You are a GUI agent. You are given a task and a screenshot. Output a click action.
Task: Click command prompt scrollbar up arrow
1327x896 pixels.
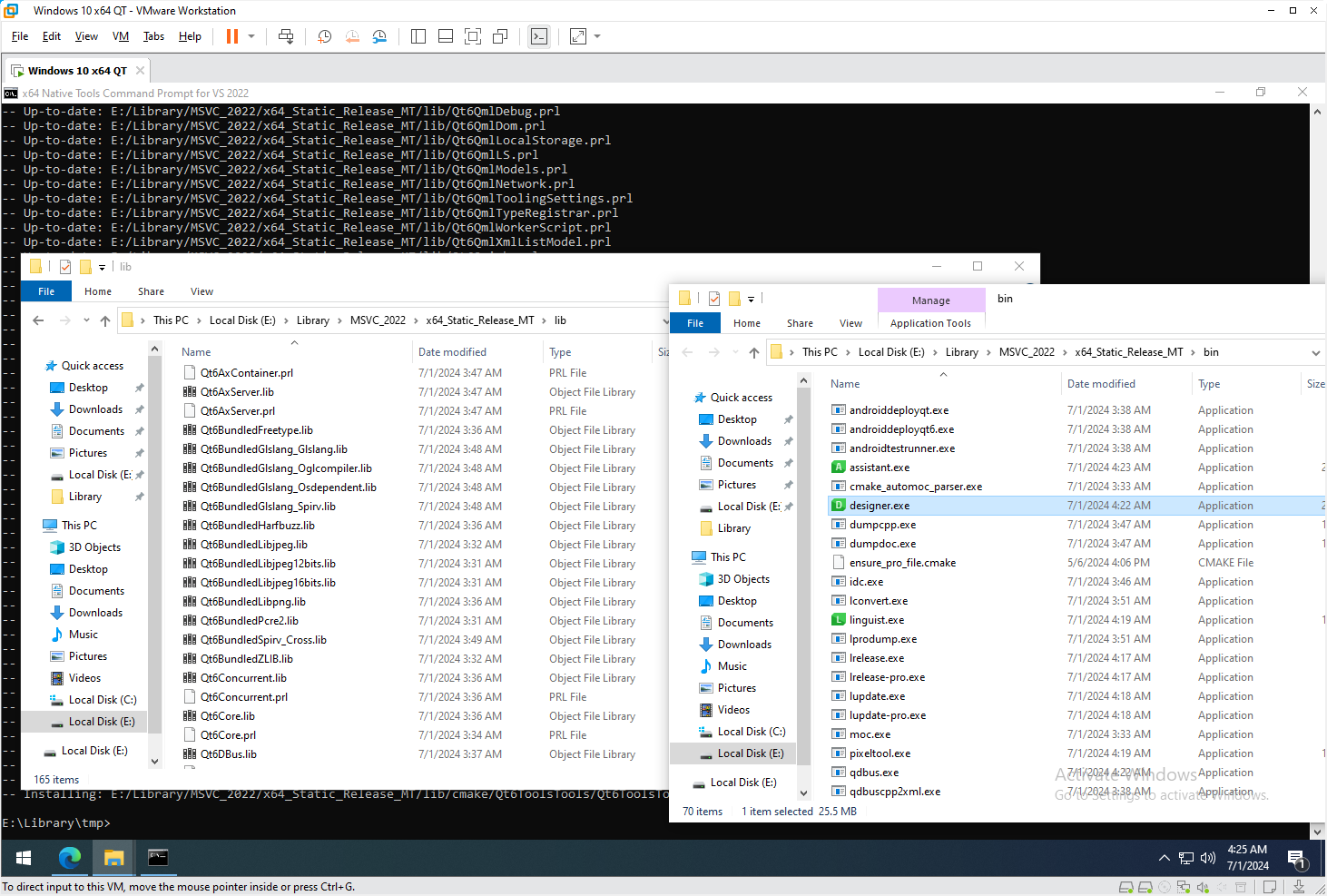pos(1317,112)
